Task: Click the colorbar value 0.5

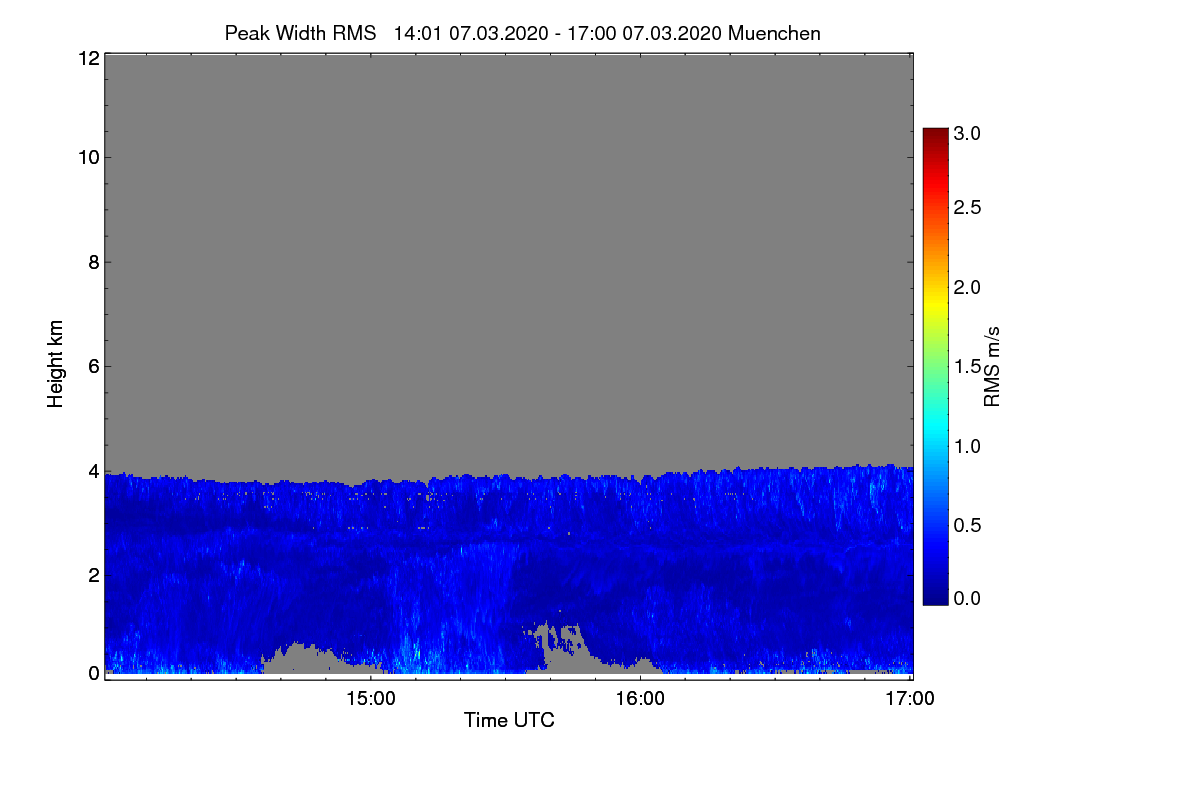Action: 967,525
